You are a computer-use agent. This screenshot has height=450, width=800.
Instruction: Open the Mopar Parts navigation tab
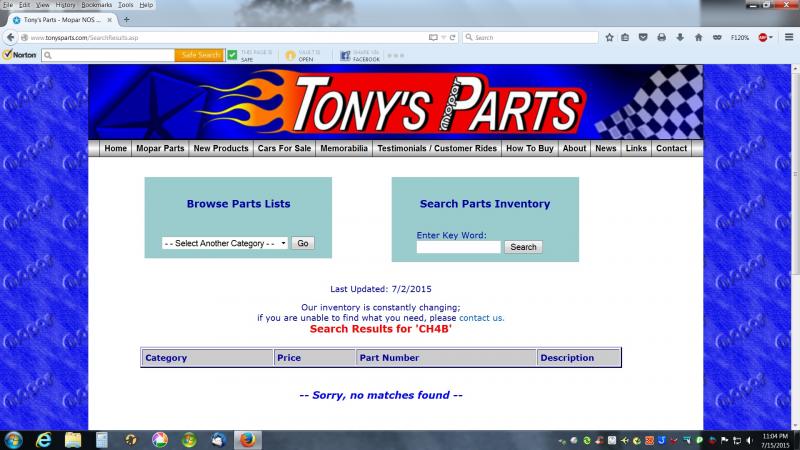[160, 148]
